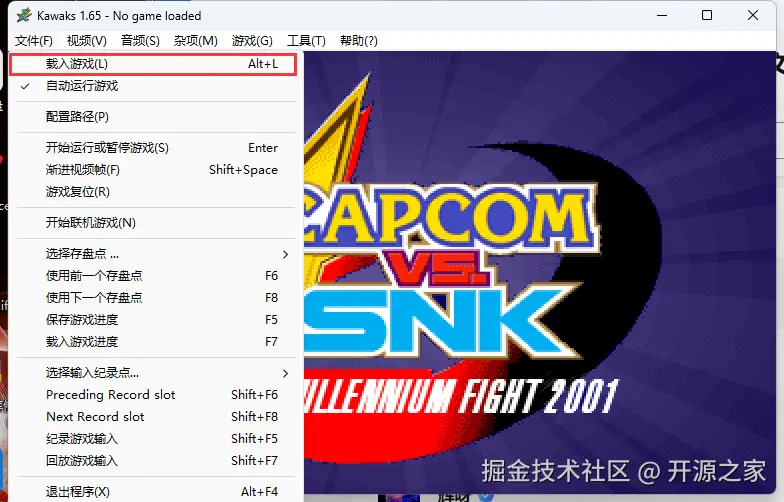Screen dimensions: 784x502
Task: Open the 视频(V) menu
Action: 86,40
